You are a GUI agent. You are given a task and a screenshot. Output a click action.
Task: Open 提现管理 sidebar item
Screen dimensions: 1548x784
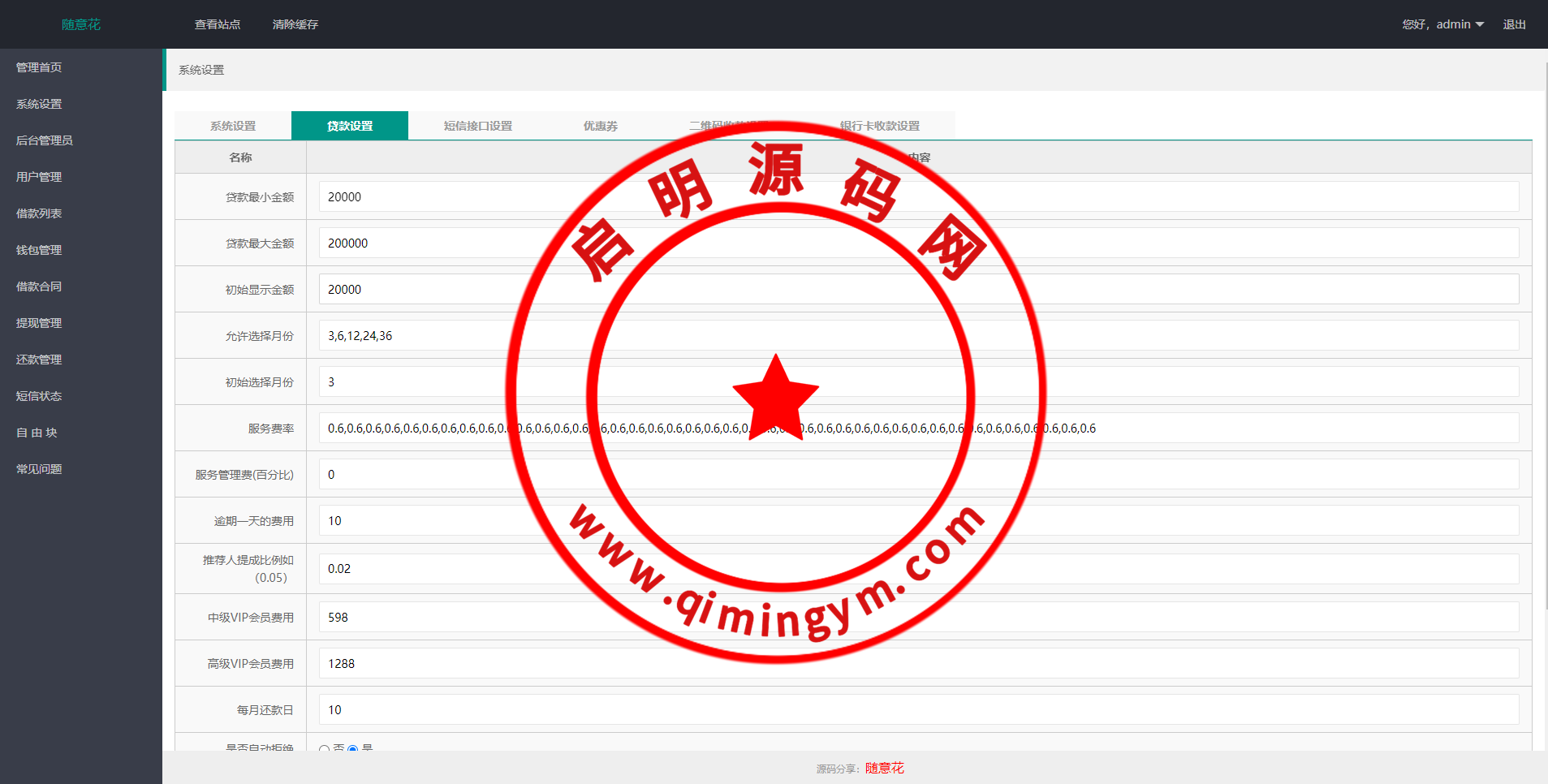click(x=39, y=323)
